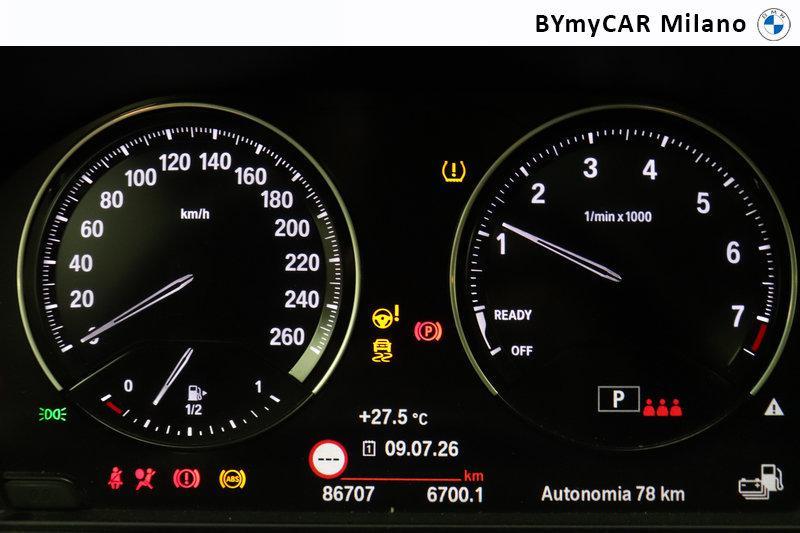Click the yellow tire pressure warning icon
Image resolution: width=800 pixels, height=533 pixels.
tap(454, 171)
